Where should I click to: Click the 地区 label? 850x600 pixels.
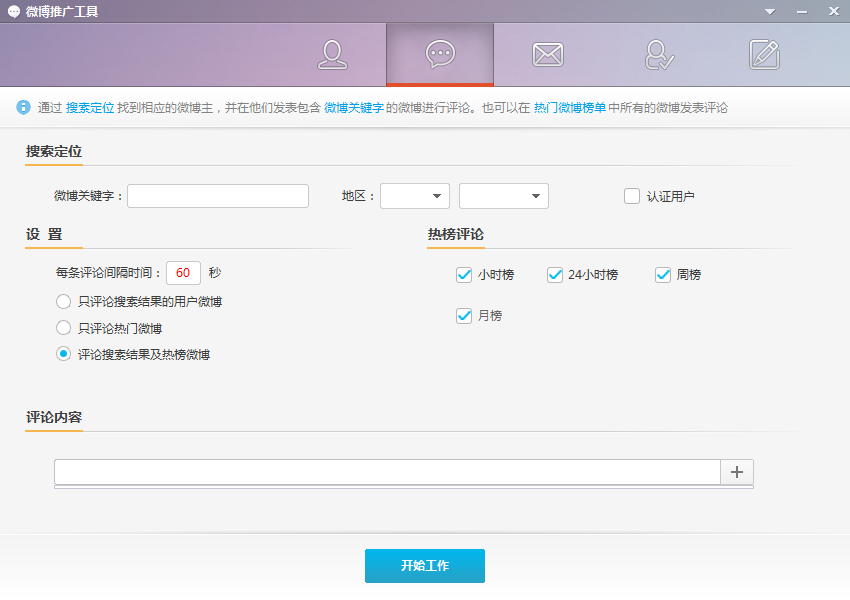pos(358,196)
